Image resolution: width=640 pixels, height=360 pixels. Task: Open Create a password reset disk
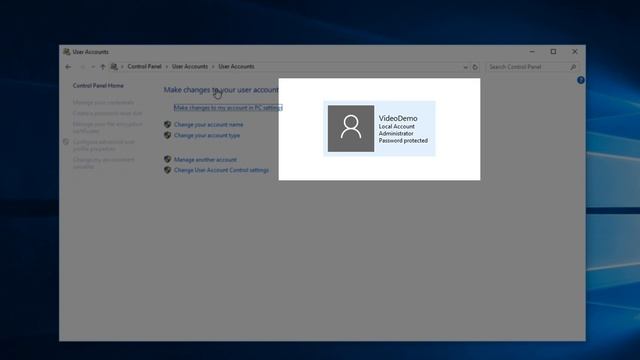107,113
